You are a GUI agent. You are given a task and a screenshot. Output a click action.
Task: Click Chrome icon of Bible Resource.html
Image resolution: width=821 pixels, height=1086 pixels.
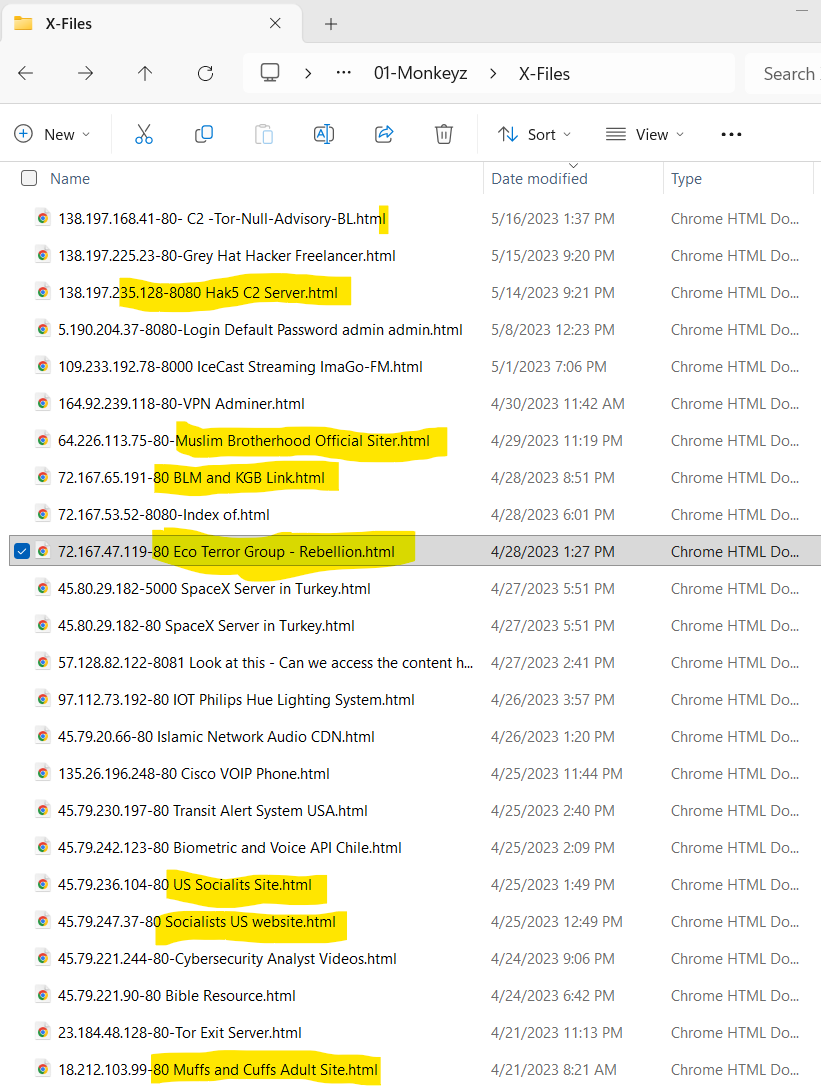click(x=43, y=995)
